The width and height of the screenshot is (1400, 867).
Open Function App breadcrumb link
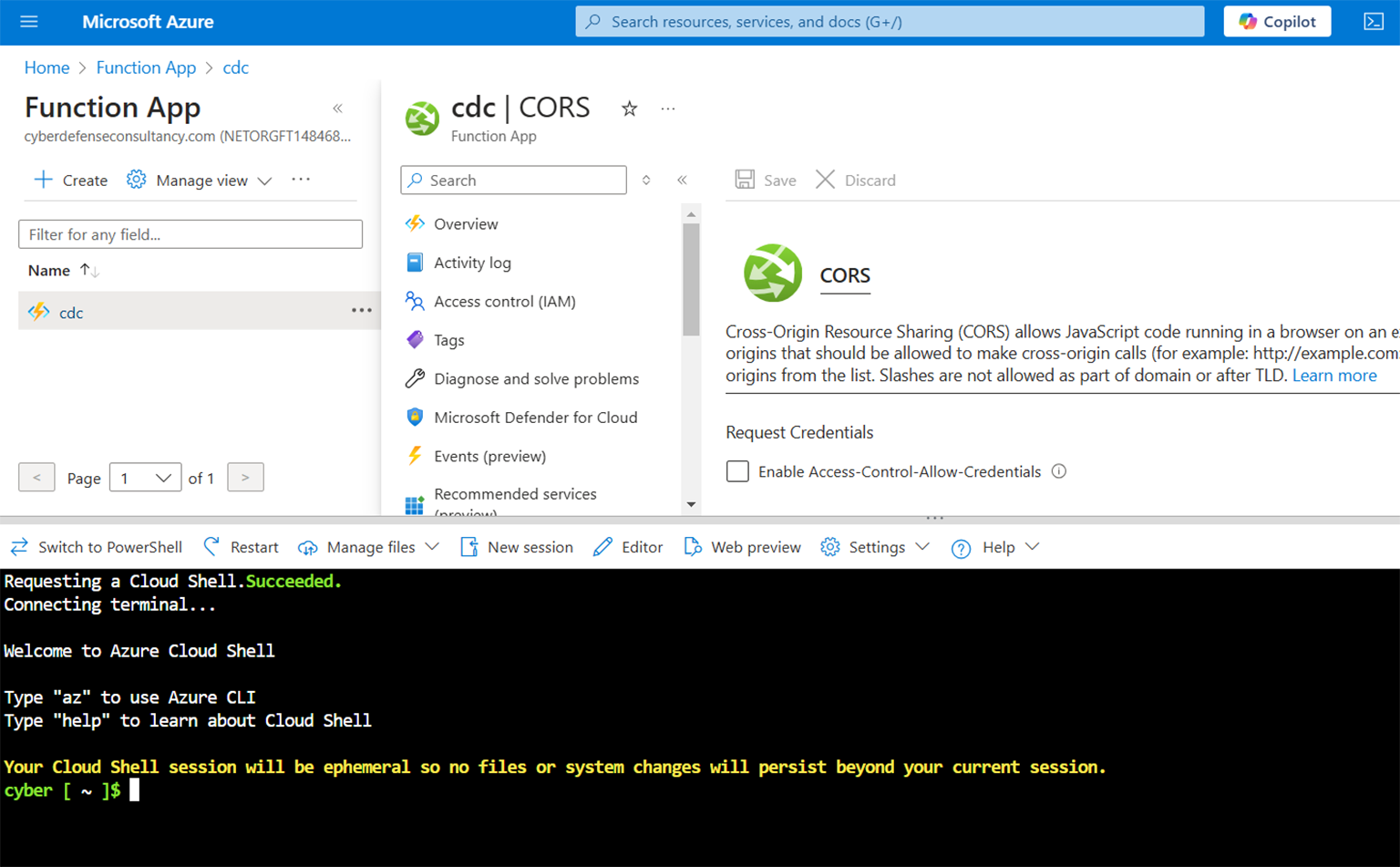coord(146,67)
